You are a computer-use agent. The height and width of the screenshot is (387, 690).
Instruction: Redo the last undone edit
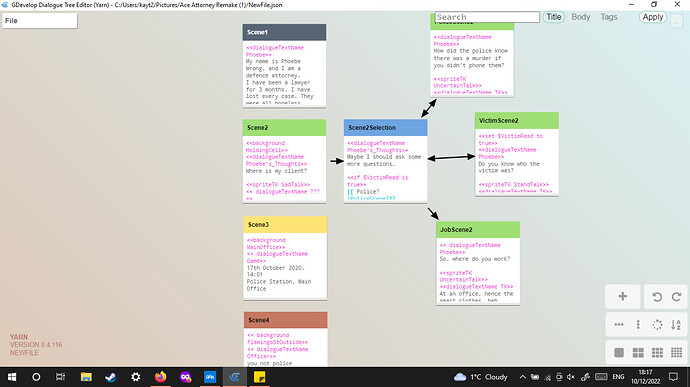[x=676, y=297]
